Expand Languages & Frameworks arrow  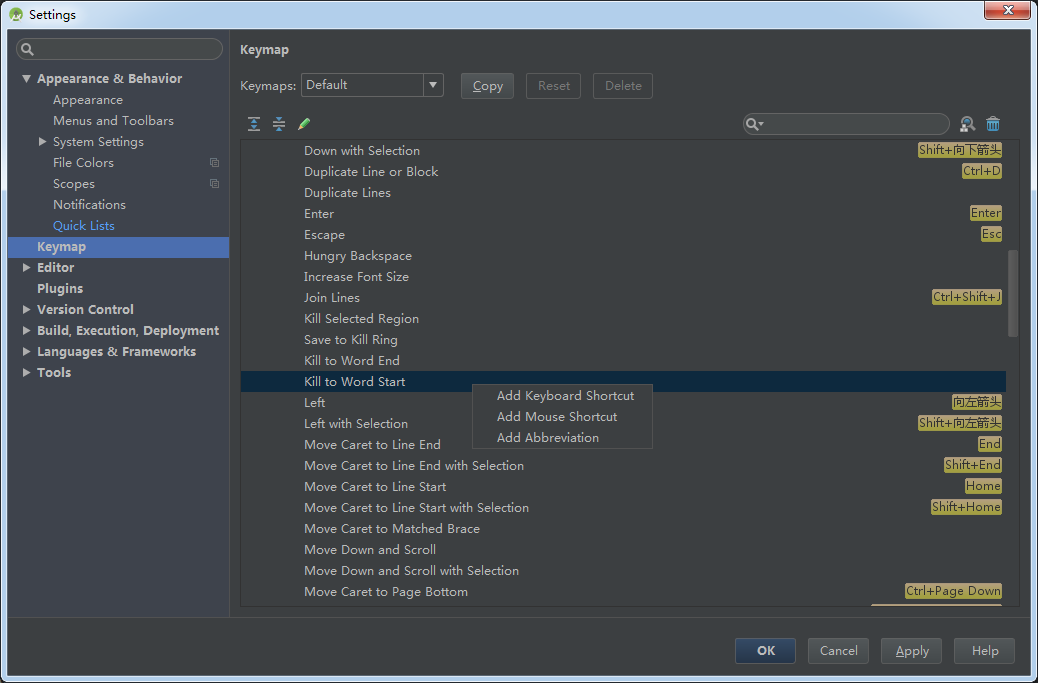tap(26, 351)
